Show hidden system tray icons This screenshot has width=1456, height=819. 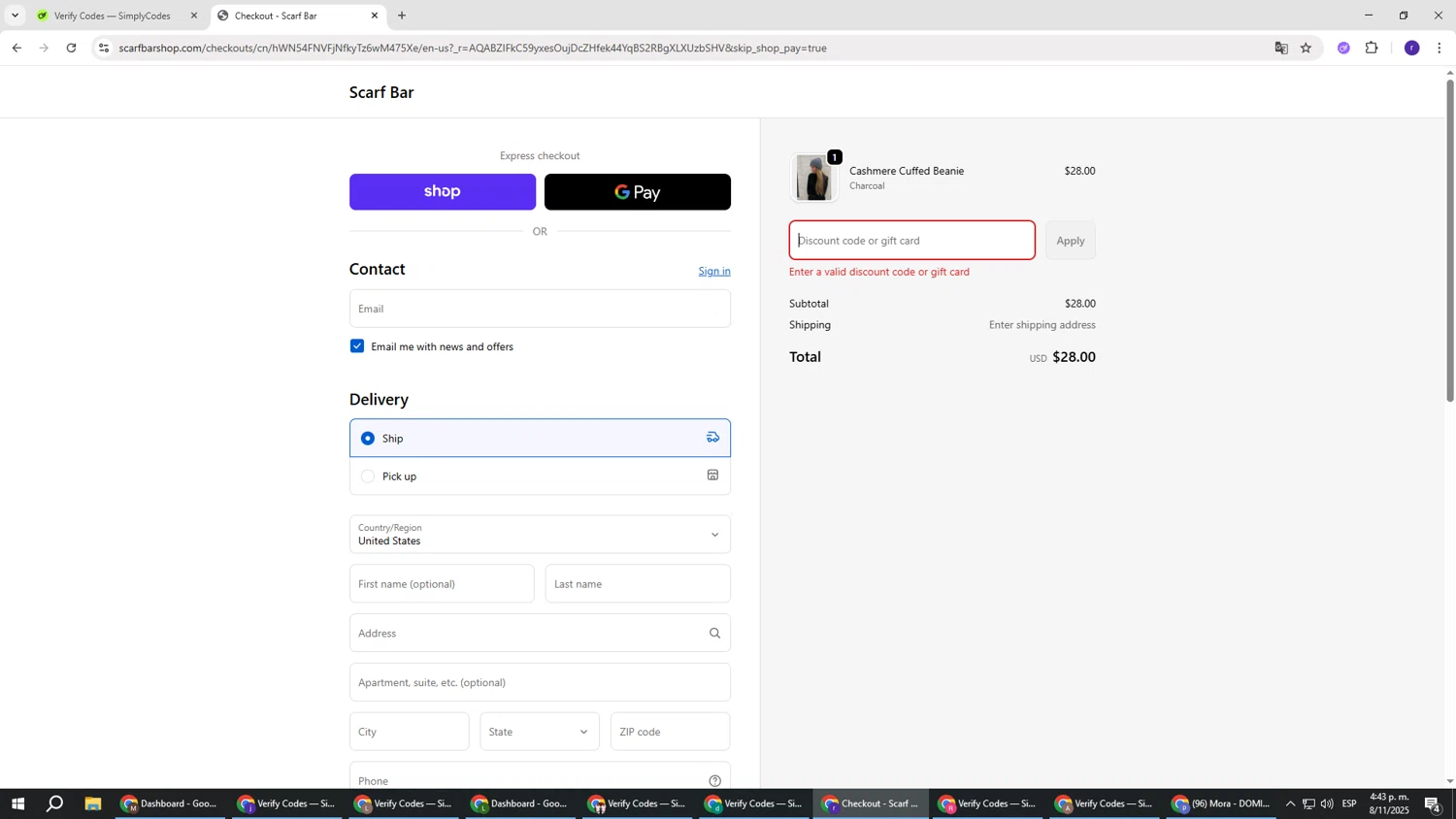point(1290,803)
